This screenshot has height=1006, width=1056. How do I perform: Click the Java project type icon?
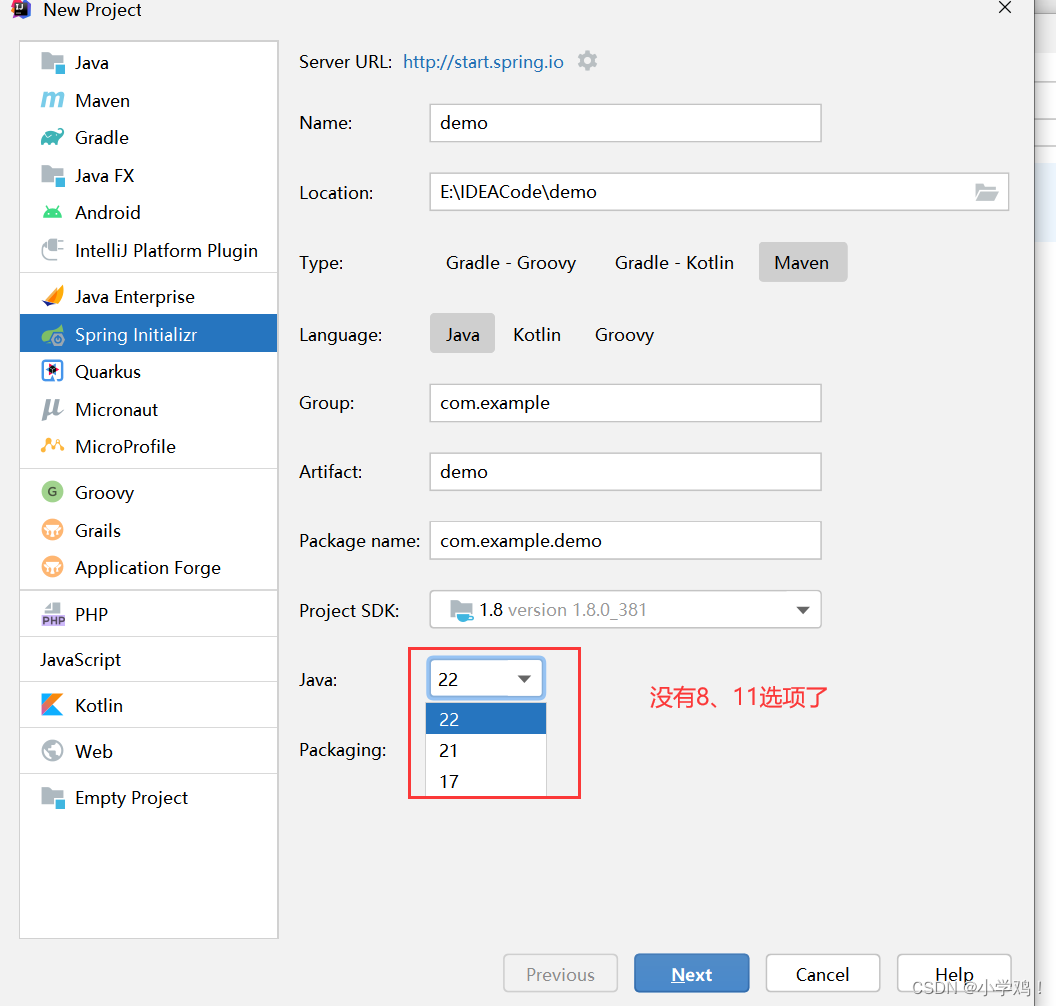(x=53, y=63)
